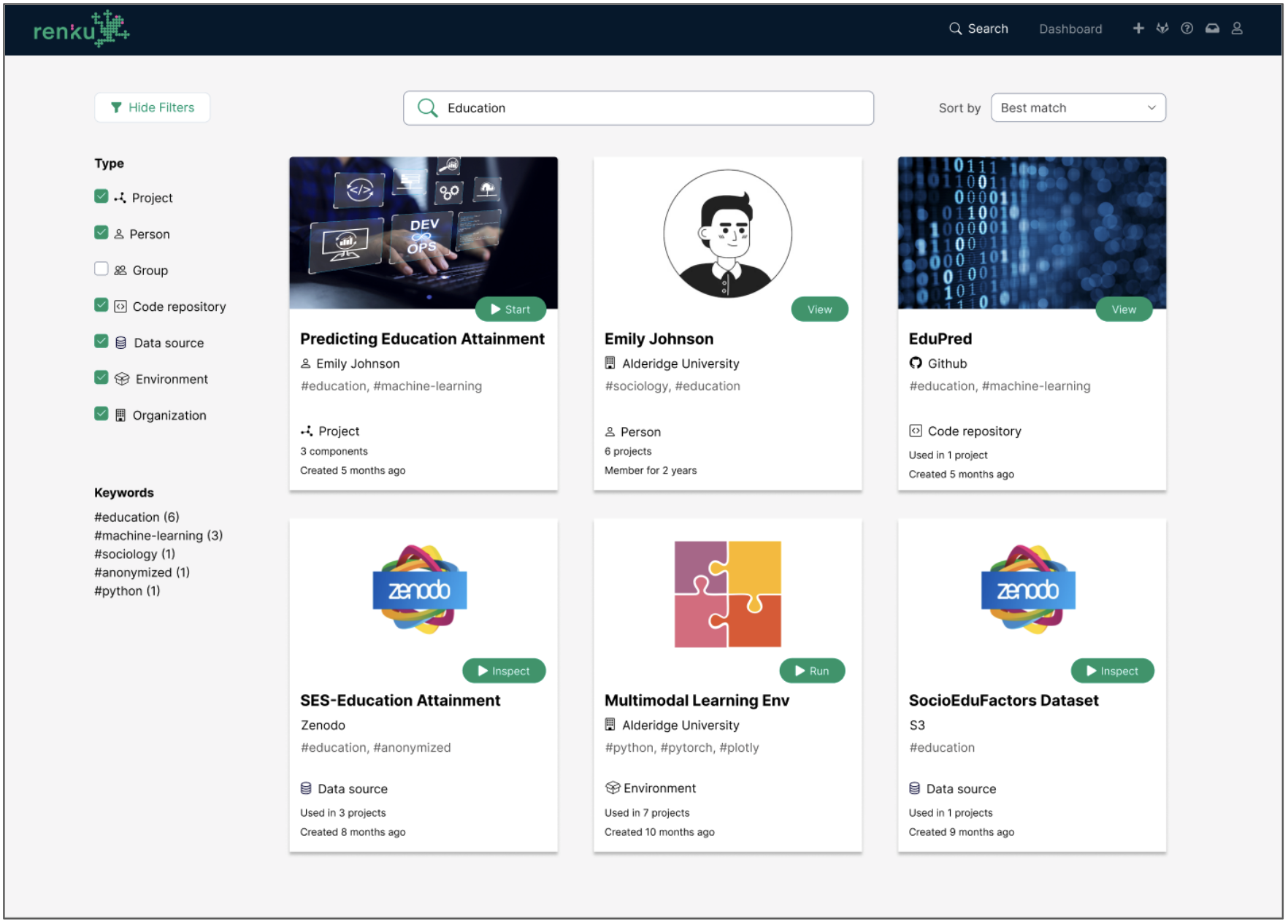
Task: Click the sessions cloud icon in navbar
Action: 1212,28
